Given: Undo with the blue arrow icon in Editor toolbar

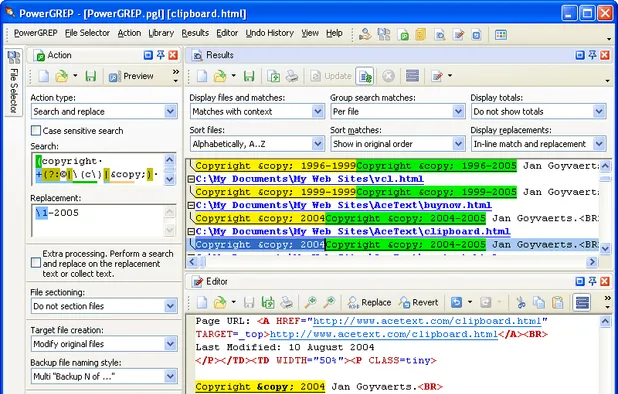Looking at the screenshot, I should pyautogui.click(x=456, y=303).
